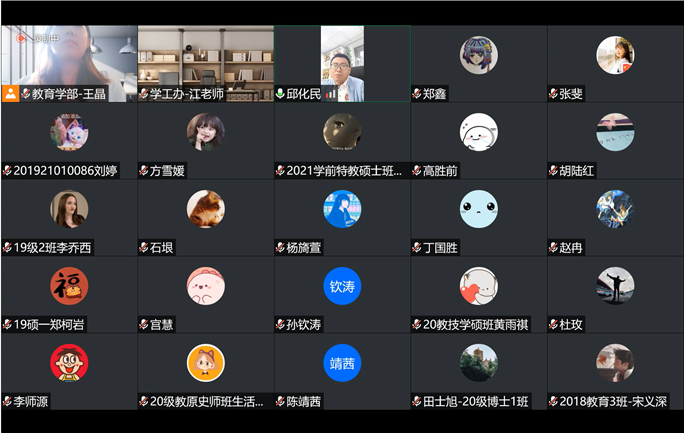Click 方雪媛's child photo avatar
The width and height of the screenshot is (684, 433).
[x=205, y=132]
